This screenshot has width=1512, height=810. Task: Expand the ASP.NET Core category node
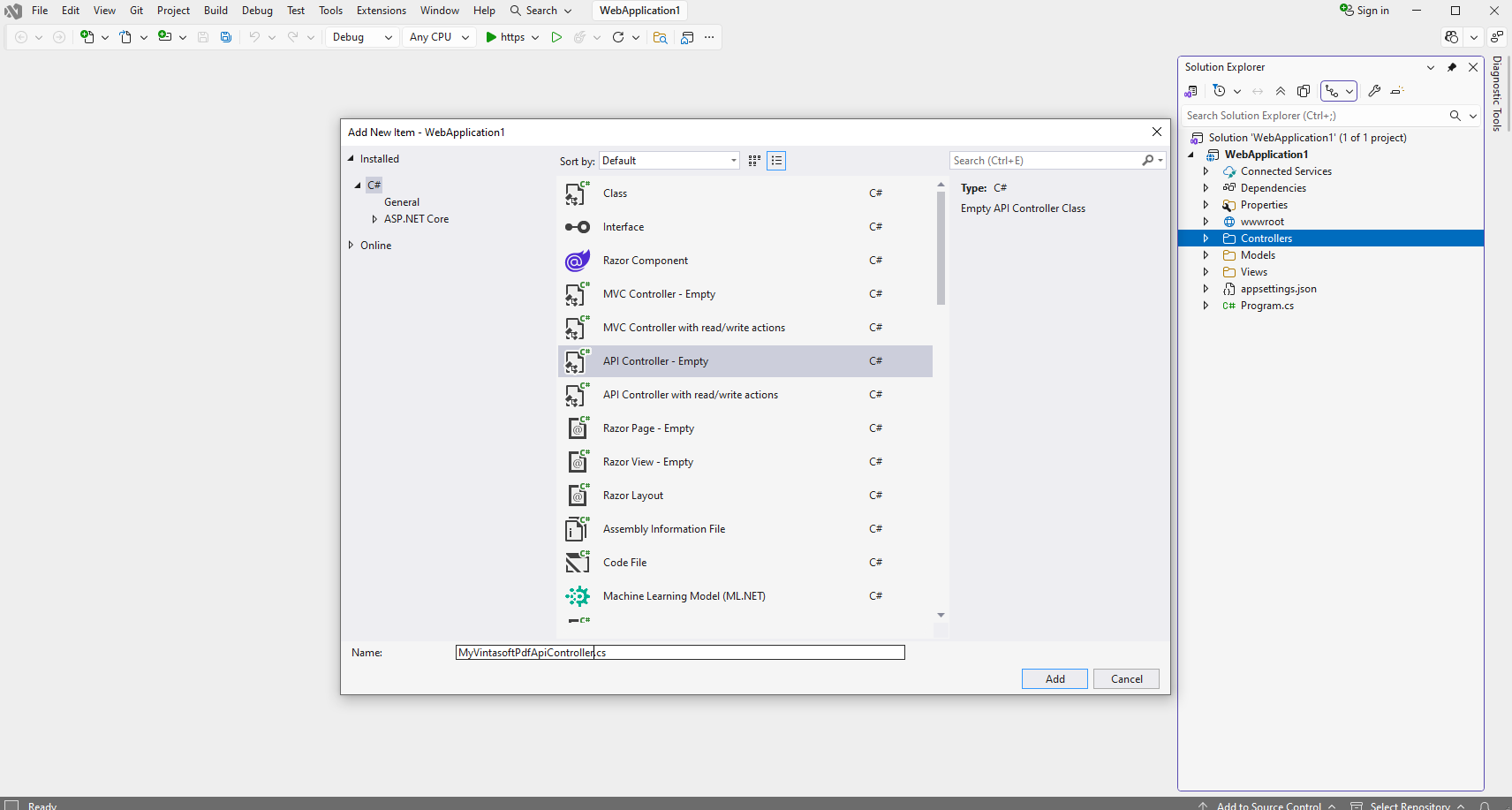pyautogui.click(x=374, y=219)
